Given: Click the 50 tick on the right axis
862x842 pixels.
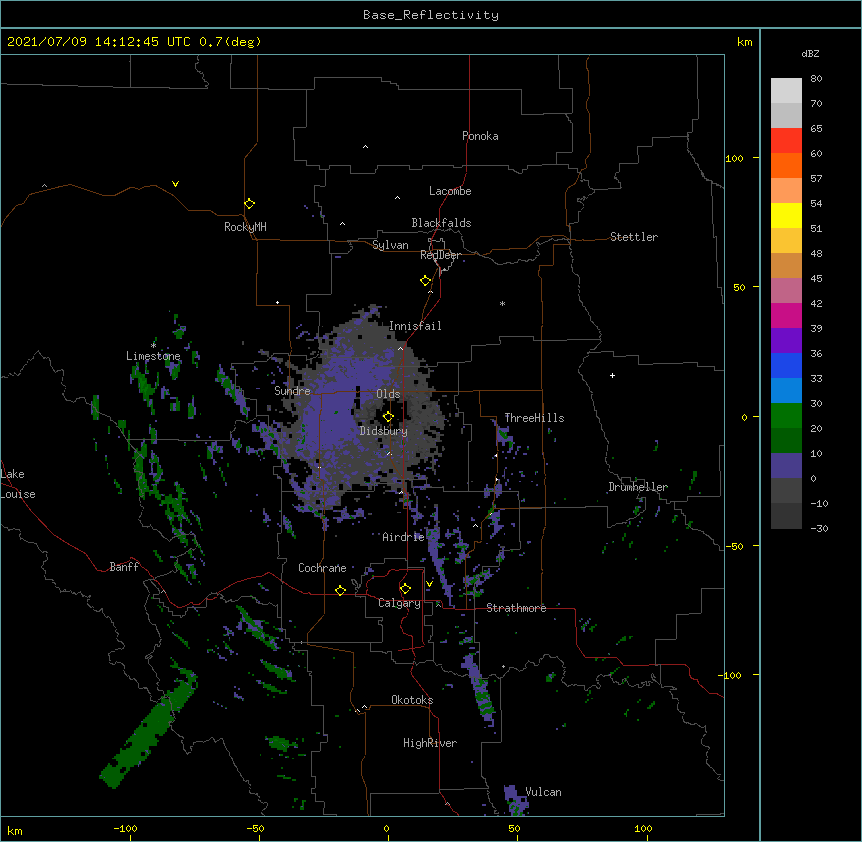Looking at the screenshot, I should coord(739,287).
